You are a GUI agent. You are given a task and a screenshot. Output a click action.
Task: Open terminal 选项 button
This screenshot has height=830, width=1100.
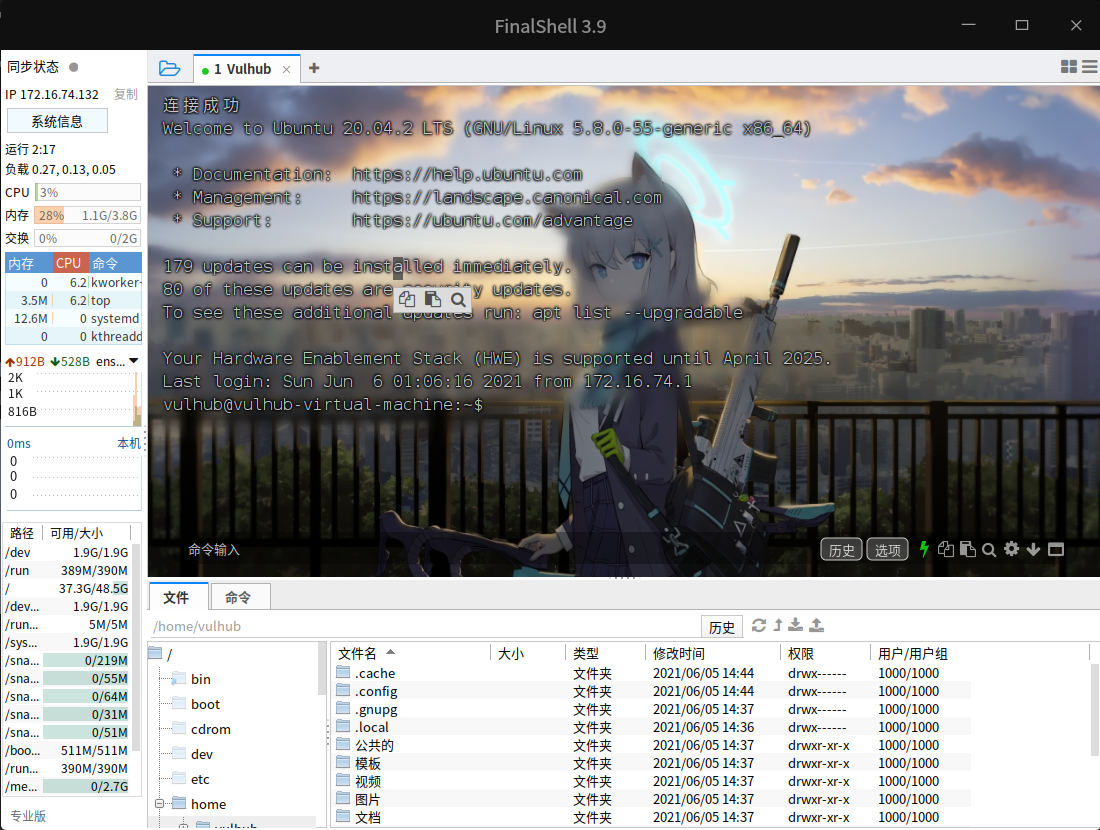[887, 550]
